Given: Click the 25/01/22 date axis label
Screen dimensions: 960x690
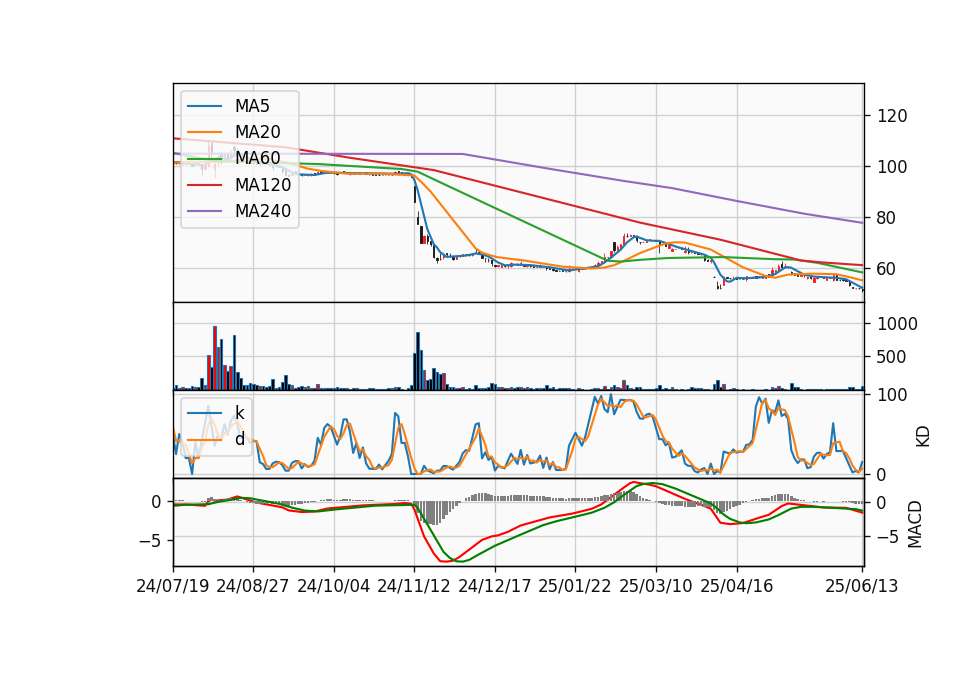Looking at the screenshot, I should [x=575, y=586].
